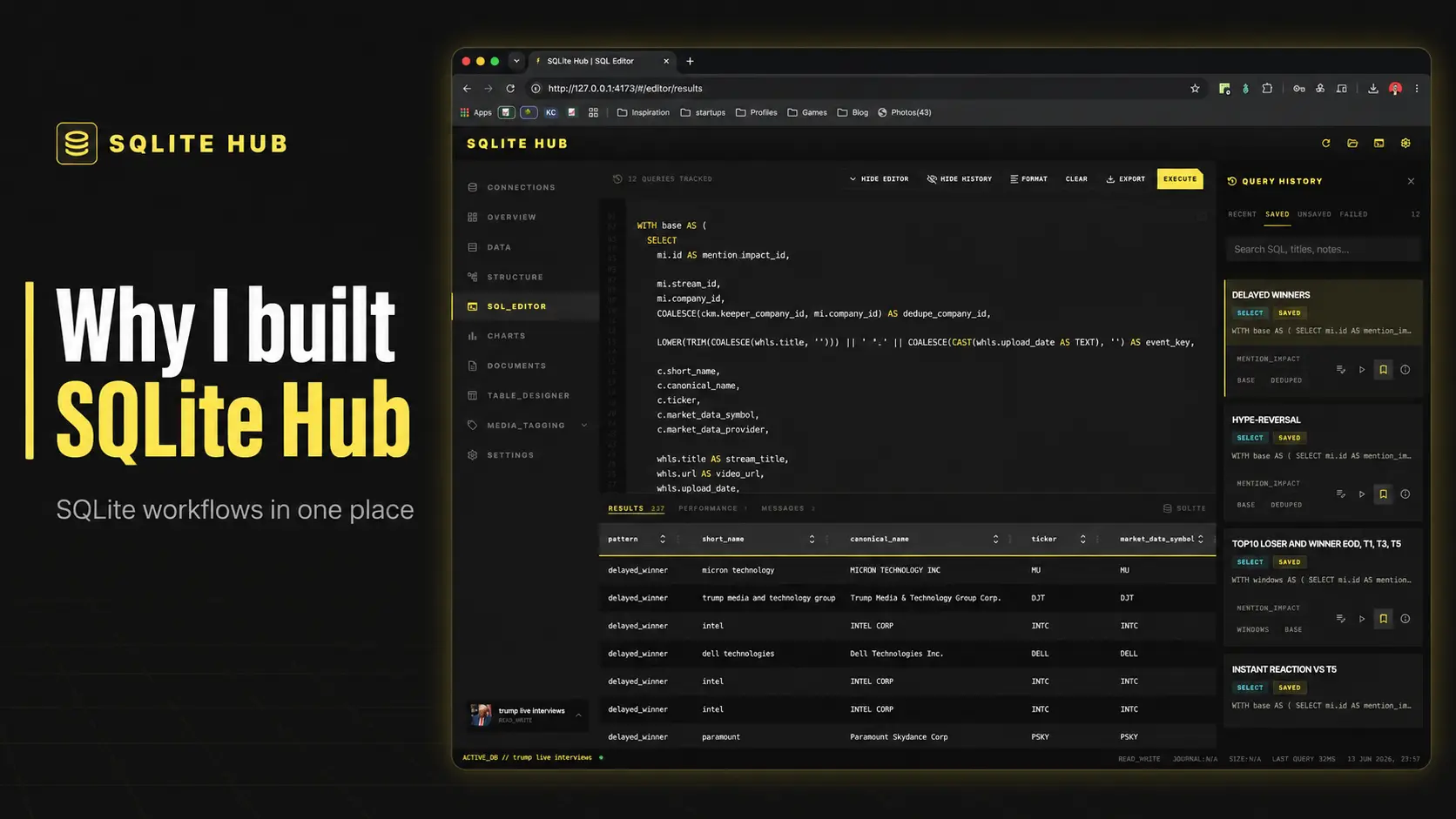Load Delayed Winners query into editor
Viewport: 1456px width, 819px height.
1341,370
